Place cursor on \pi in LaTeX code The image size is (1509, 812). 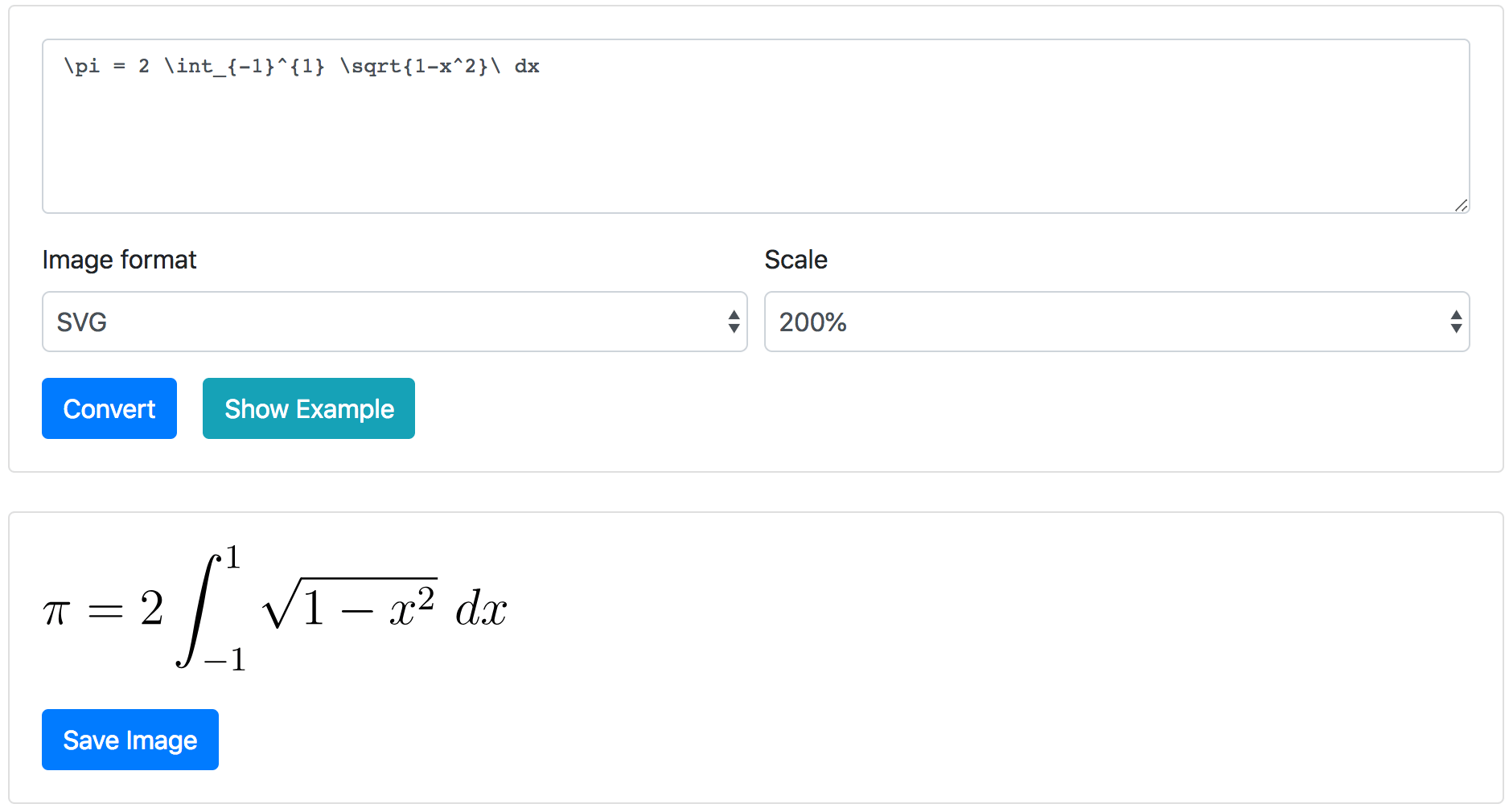click(82, 66)
